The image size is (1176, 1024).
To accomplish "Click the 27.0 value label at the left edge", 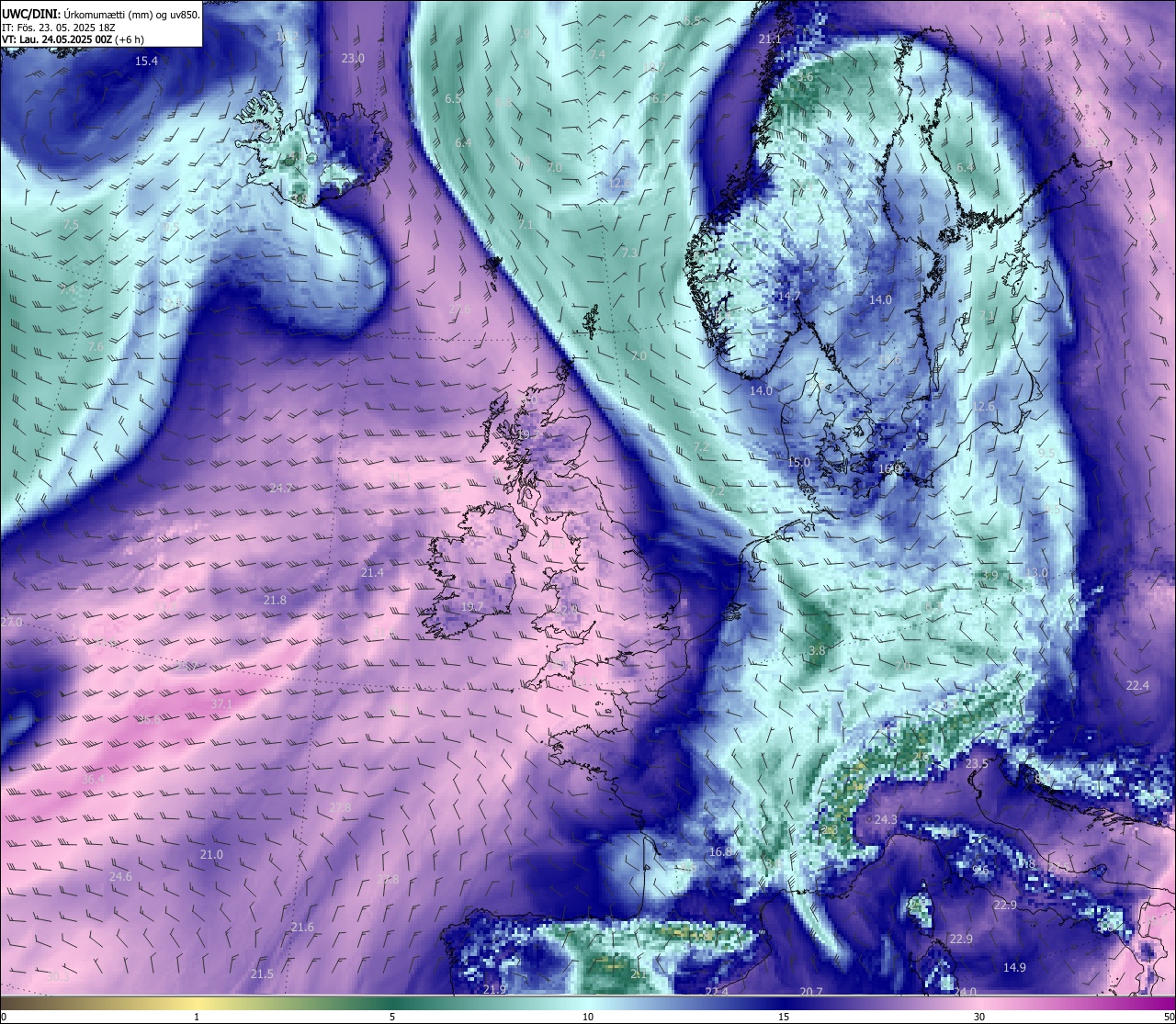I will (x=11, y=622).
